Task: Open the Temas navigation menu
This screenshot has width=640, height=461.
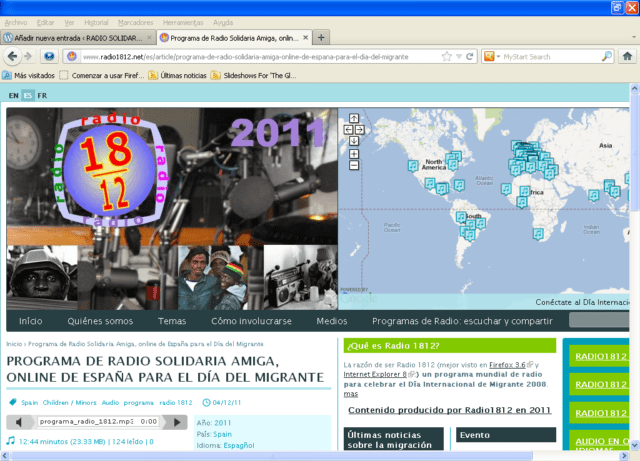Action: [172, 321]
